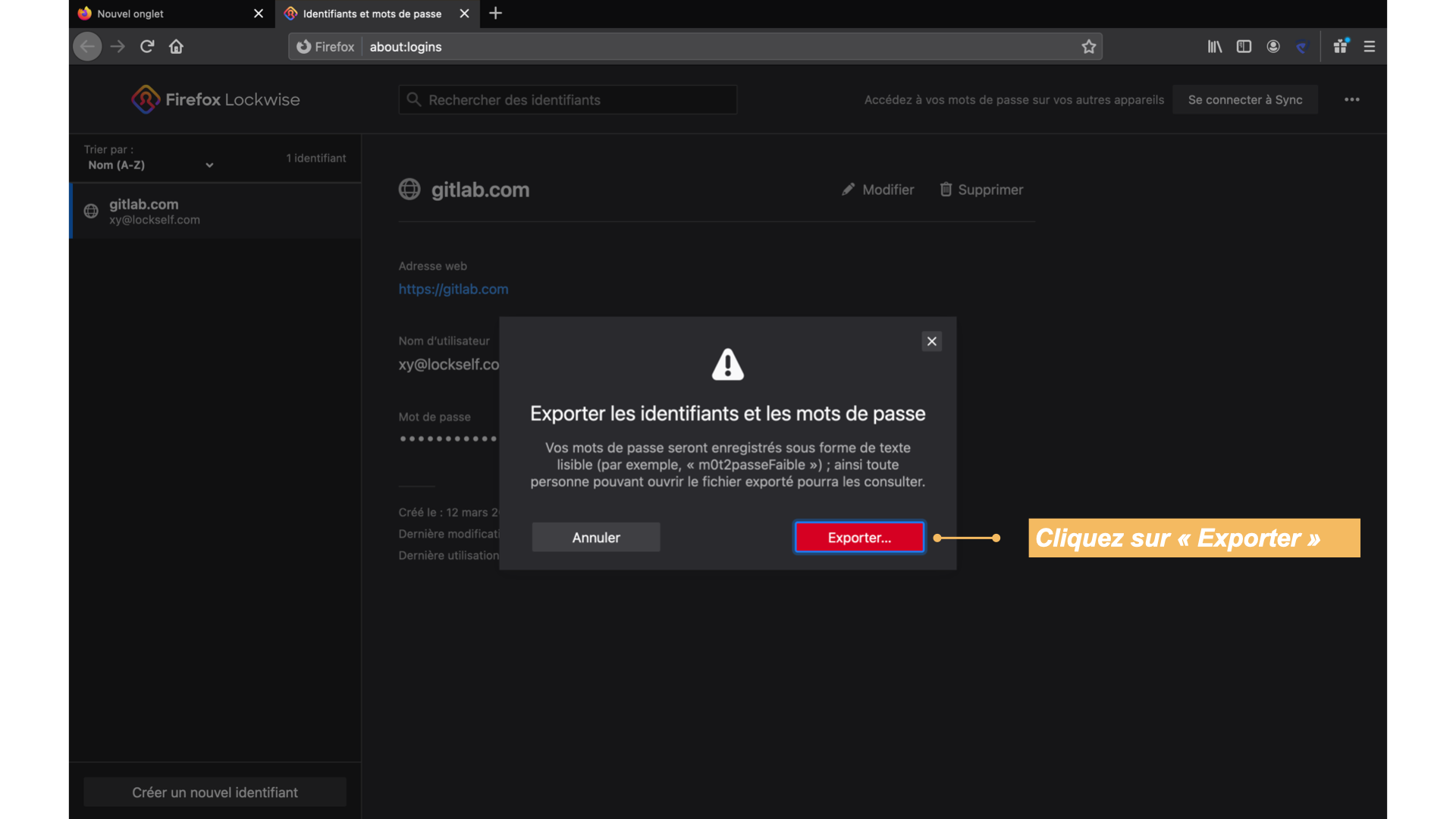This screenshot has height=819, width=1456.
Task: Select the gitlab.com login entry
Action: tap(215, 212)
